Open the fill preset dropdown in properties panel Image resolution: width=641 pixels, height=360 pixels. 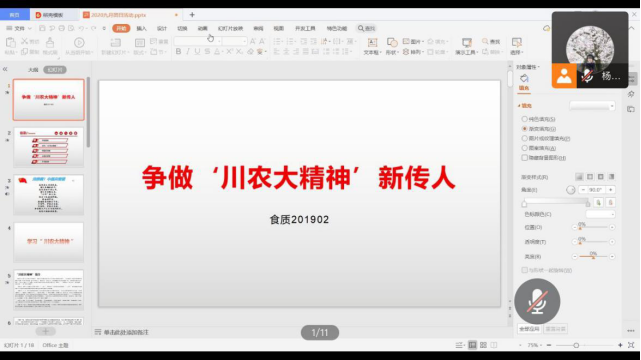592,106
